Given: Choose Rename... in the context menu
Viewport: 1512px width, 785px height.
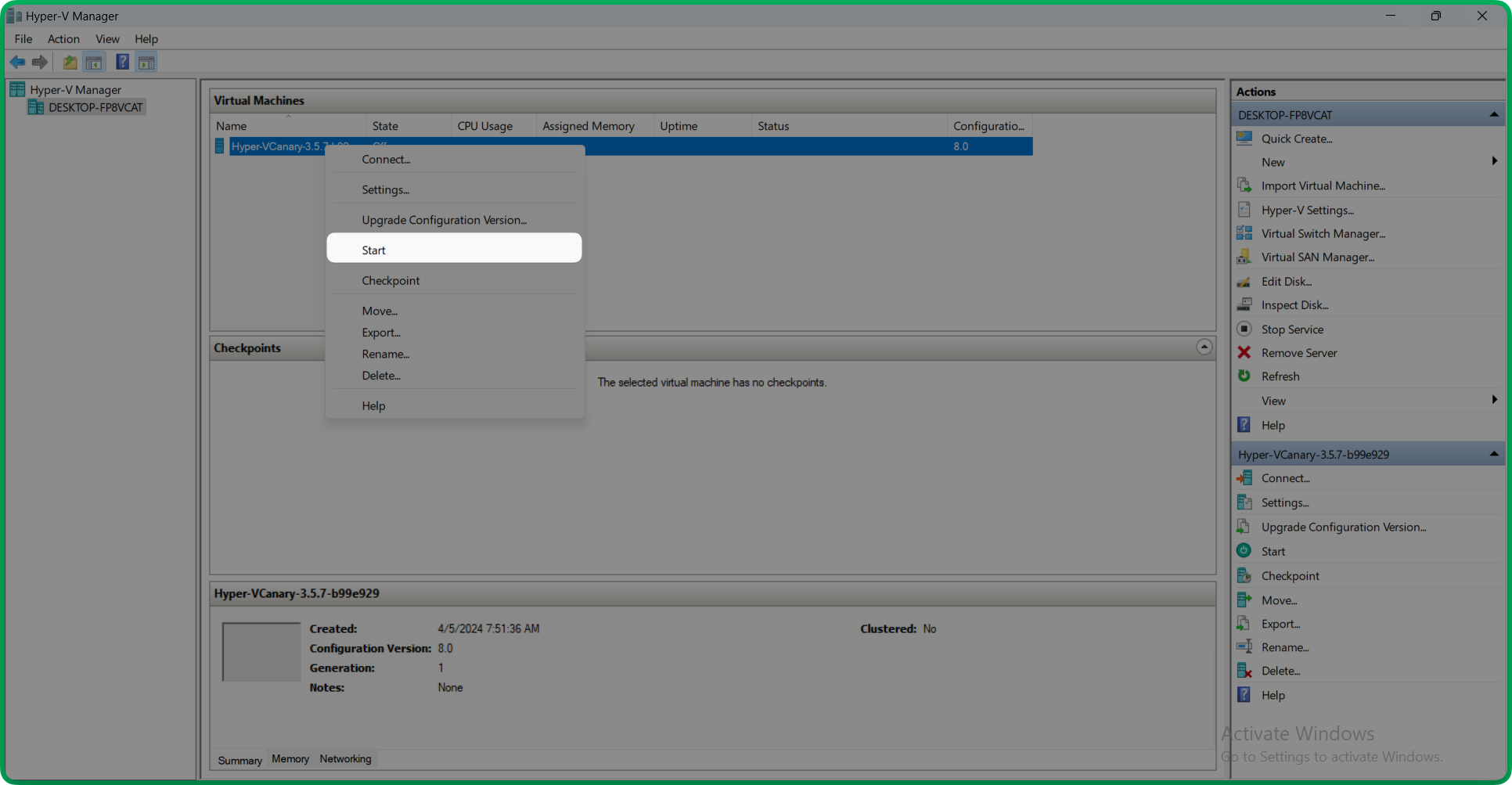Looking at the screenshot, I should click(x=454, y=354).
